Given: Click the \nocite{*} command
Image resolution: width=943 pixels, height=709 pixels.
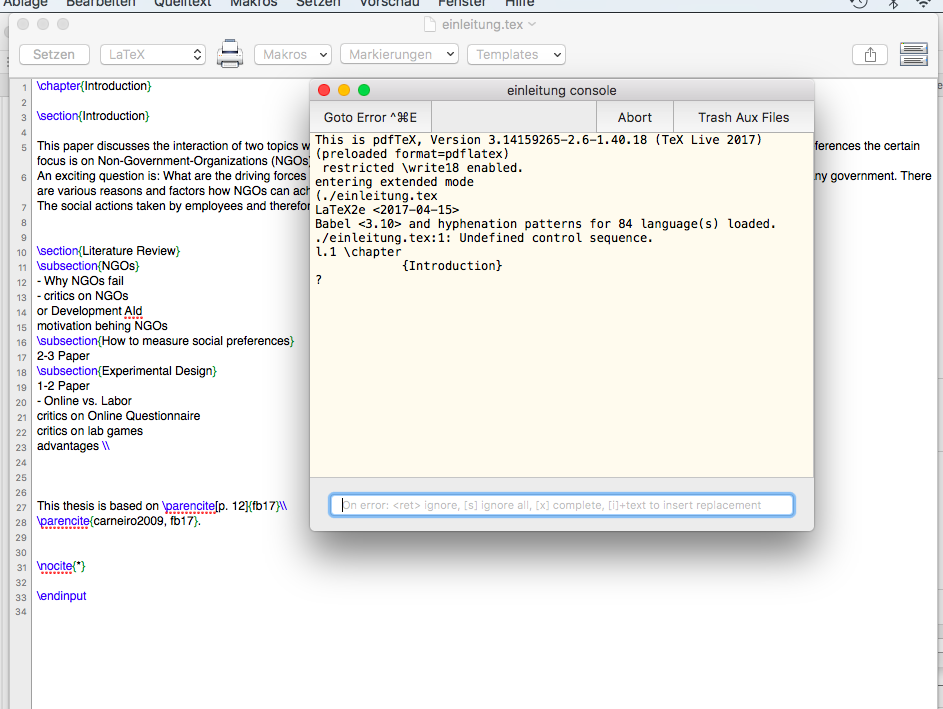Looking at the screenshot, I should 61,566.
